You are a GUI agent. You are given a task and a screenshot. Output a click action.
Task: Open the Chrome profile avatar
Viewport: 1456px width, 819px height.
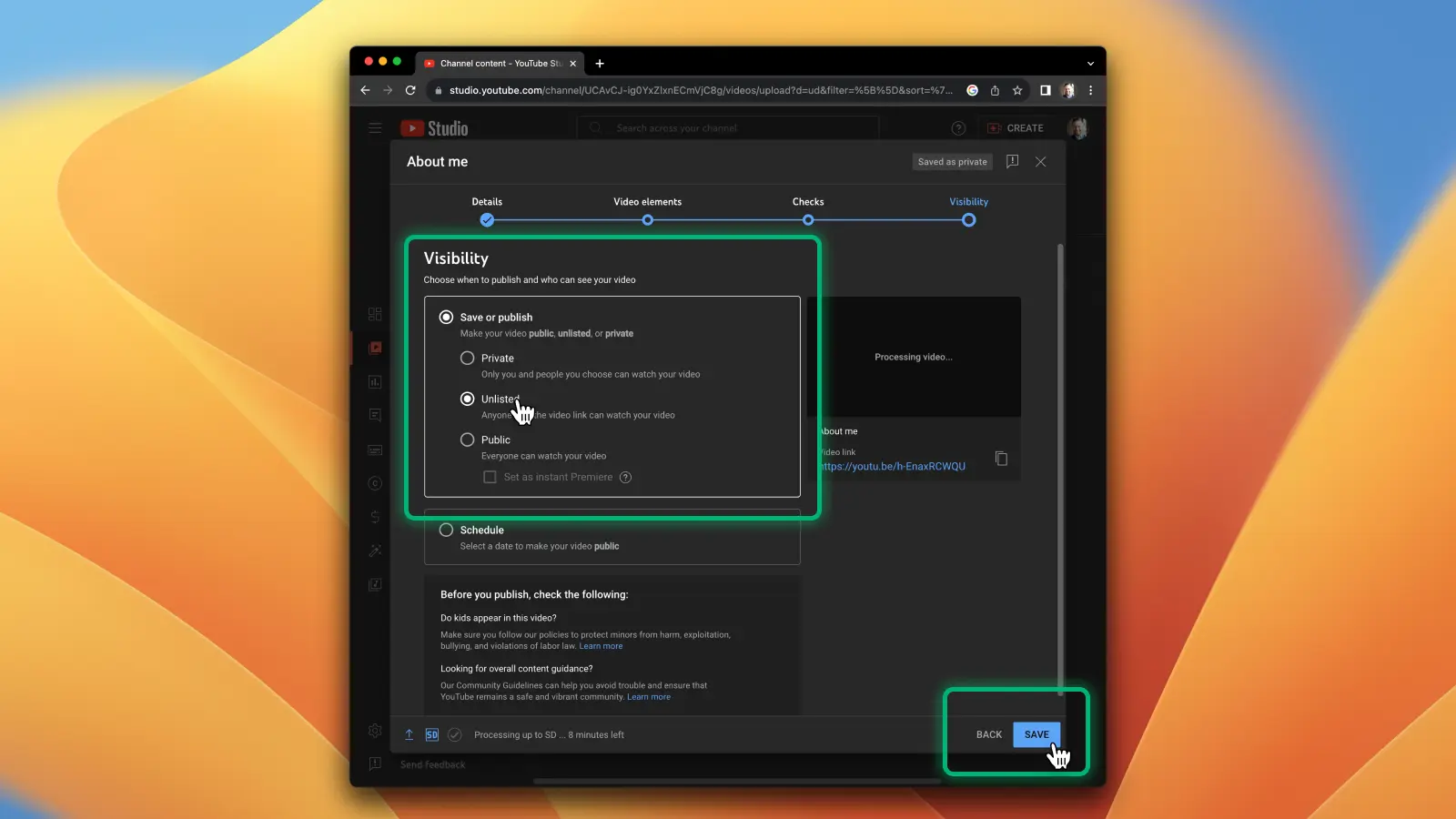tap(1068, 90)
